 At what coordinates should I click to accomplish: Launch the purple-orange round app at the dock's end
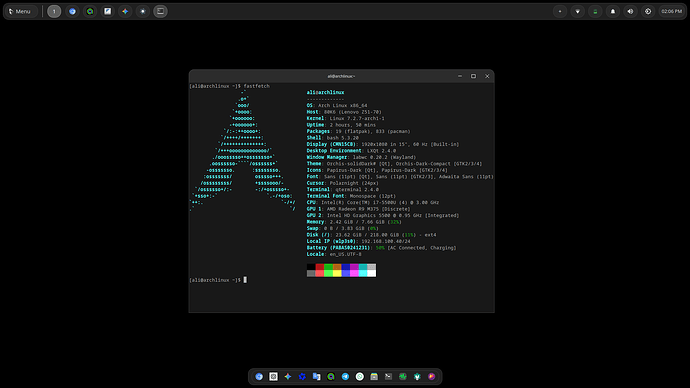click(x=432, y=377)
